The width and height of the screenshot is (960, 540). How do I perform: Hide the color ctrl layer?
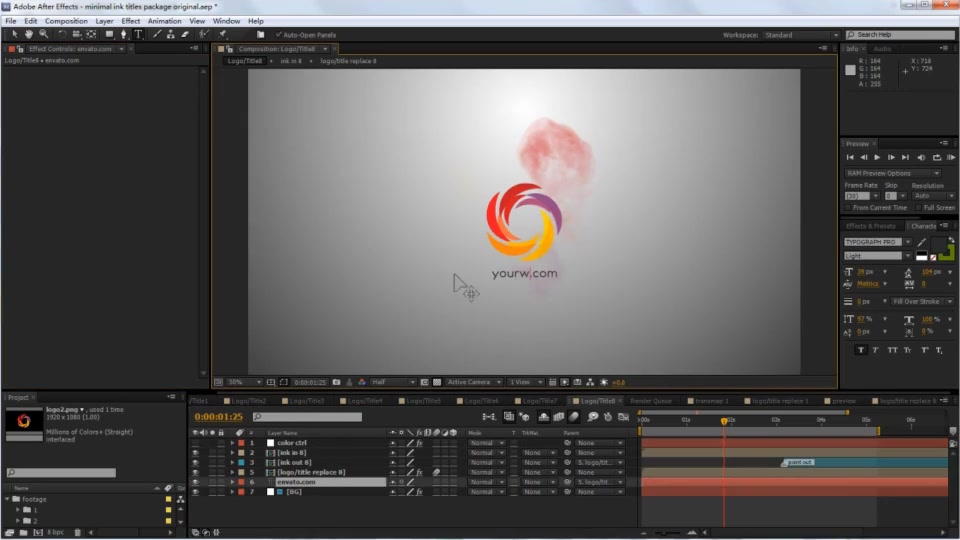[195, 443]
